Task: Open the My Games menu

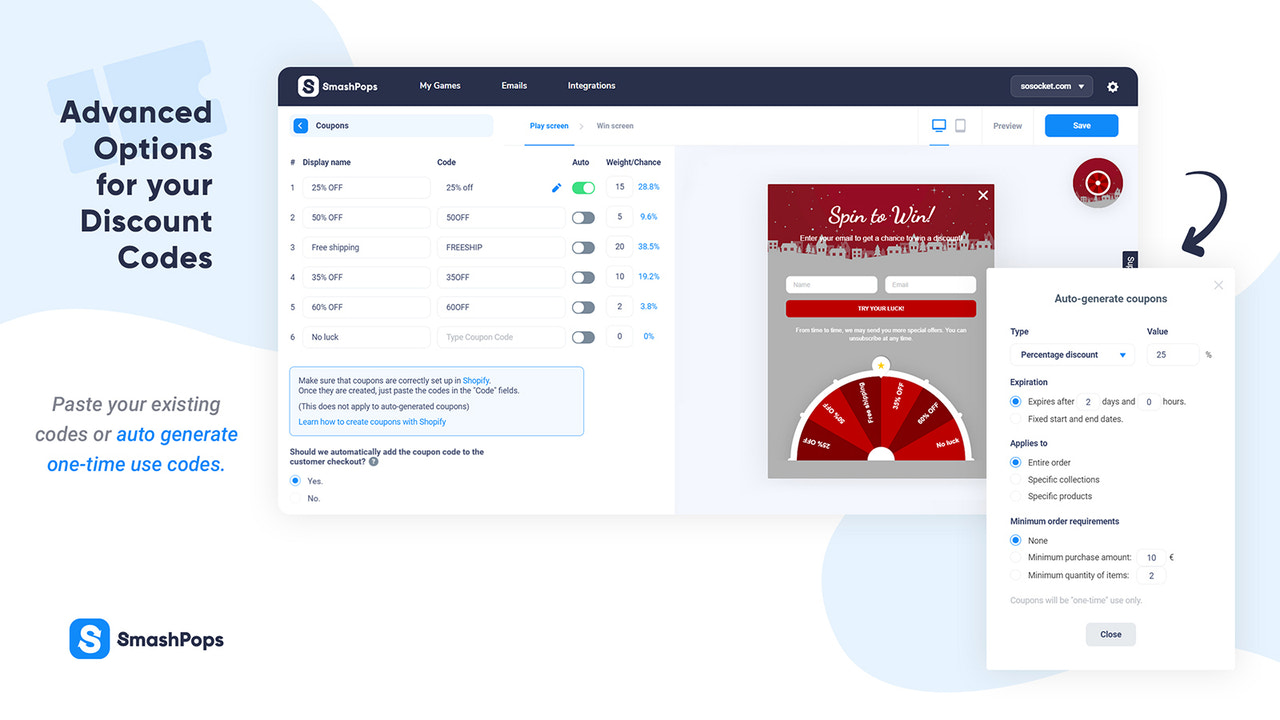Action: [439, 86]
